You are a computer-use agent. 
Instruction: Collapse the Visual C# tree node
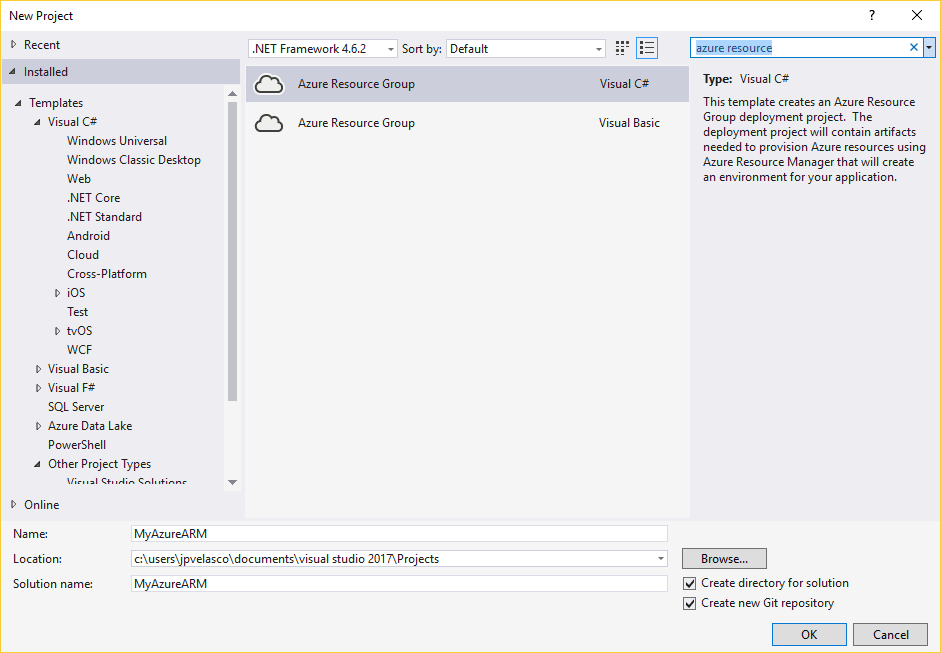(x=37, y=122)
